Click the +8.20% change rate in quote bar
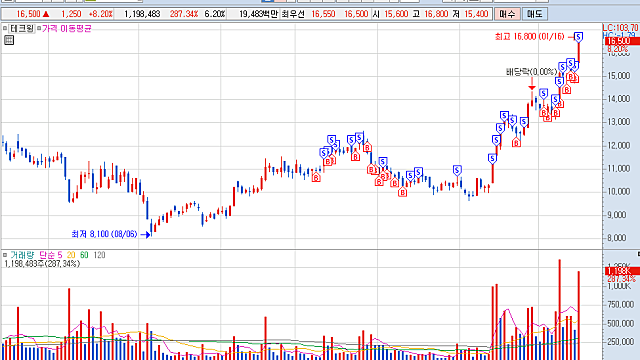 point(100,14)
